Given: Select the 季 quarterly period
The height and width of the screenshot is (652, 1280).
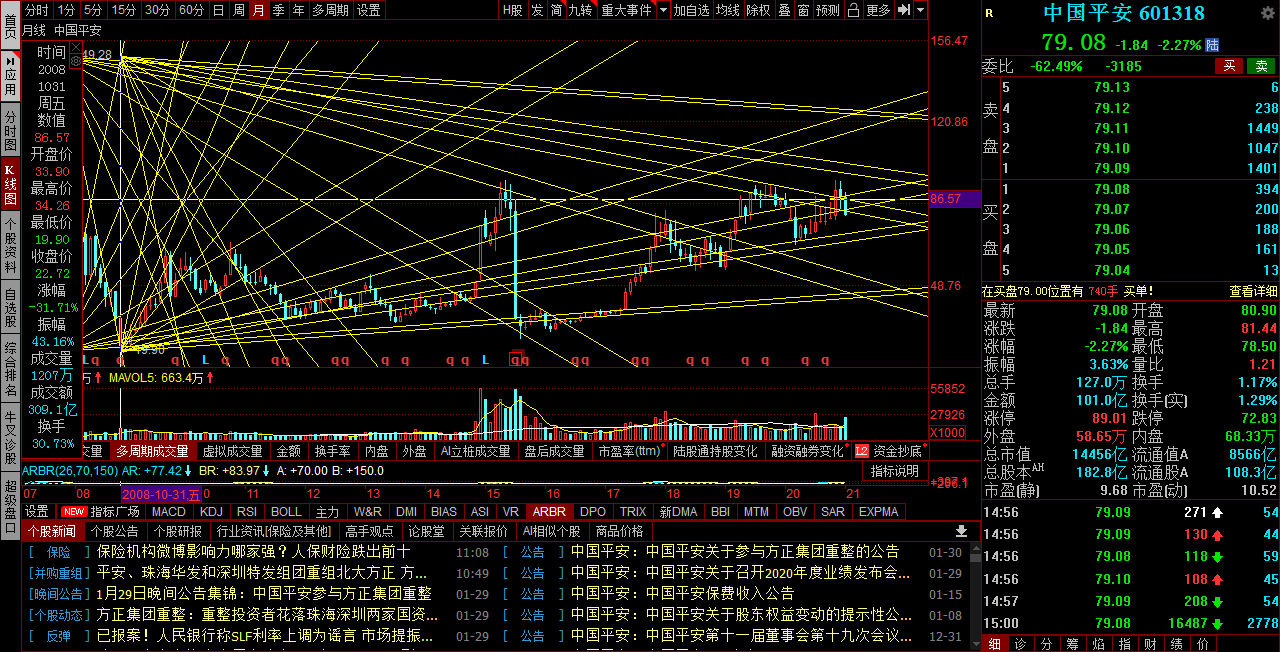Looking at the screenshot, I should pos(278,10).
